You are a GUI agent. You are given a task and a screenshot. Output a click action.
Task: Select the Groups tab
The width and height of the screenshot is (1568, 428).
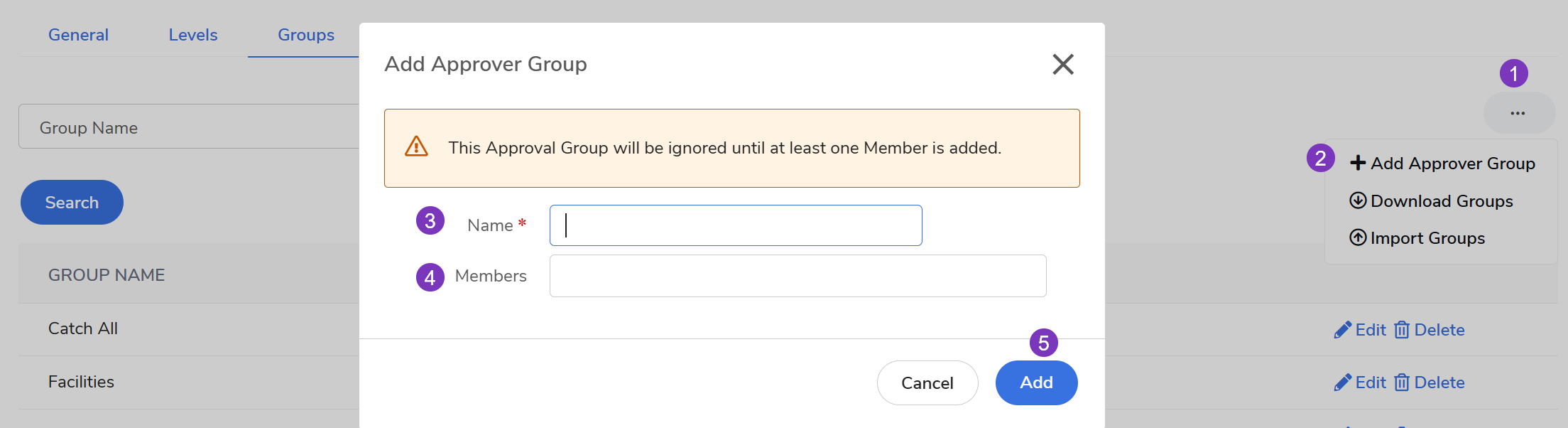[x=306, y=35]
